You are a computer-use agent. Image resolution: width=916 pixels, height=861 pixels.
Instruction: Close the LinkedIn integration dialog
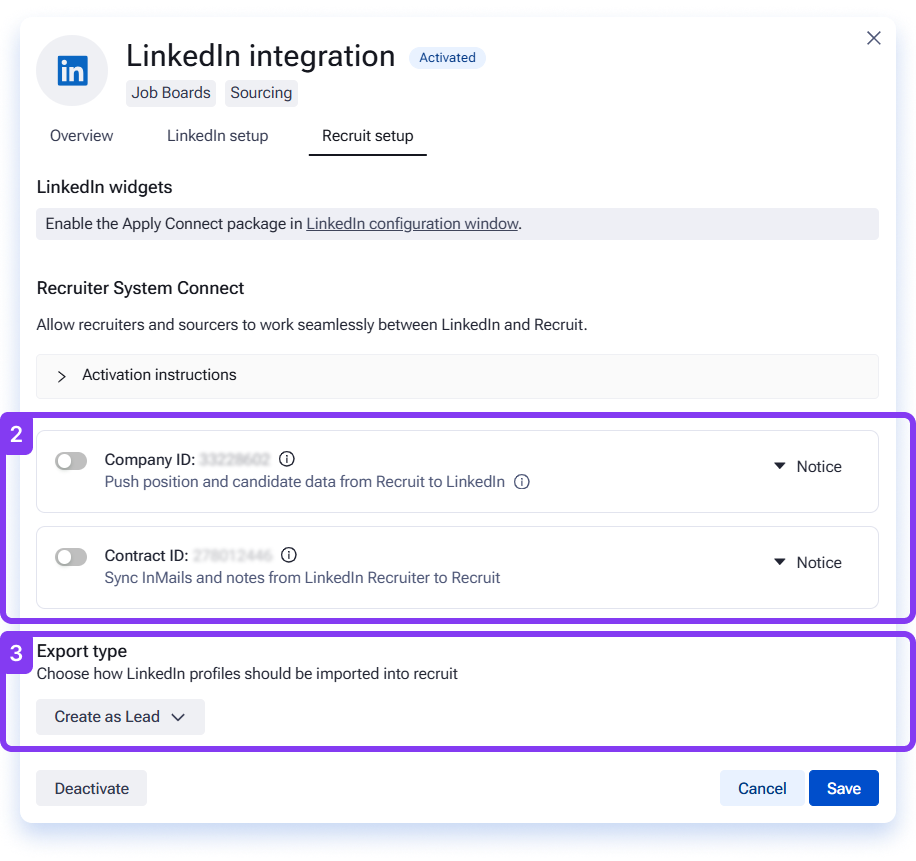coord(873,38)
